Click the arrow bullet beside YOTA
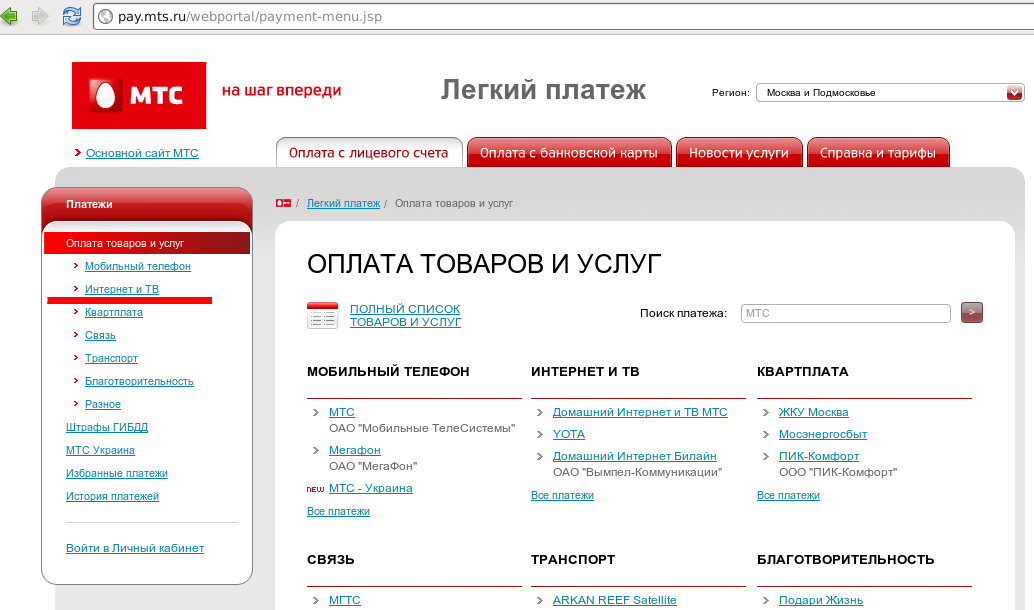This screenshot has width=1034, height=610. click(x=539, y=435)
